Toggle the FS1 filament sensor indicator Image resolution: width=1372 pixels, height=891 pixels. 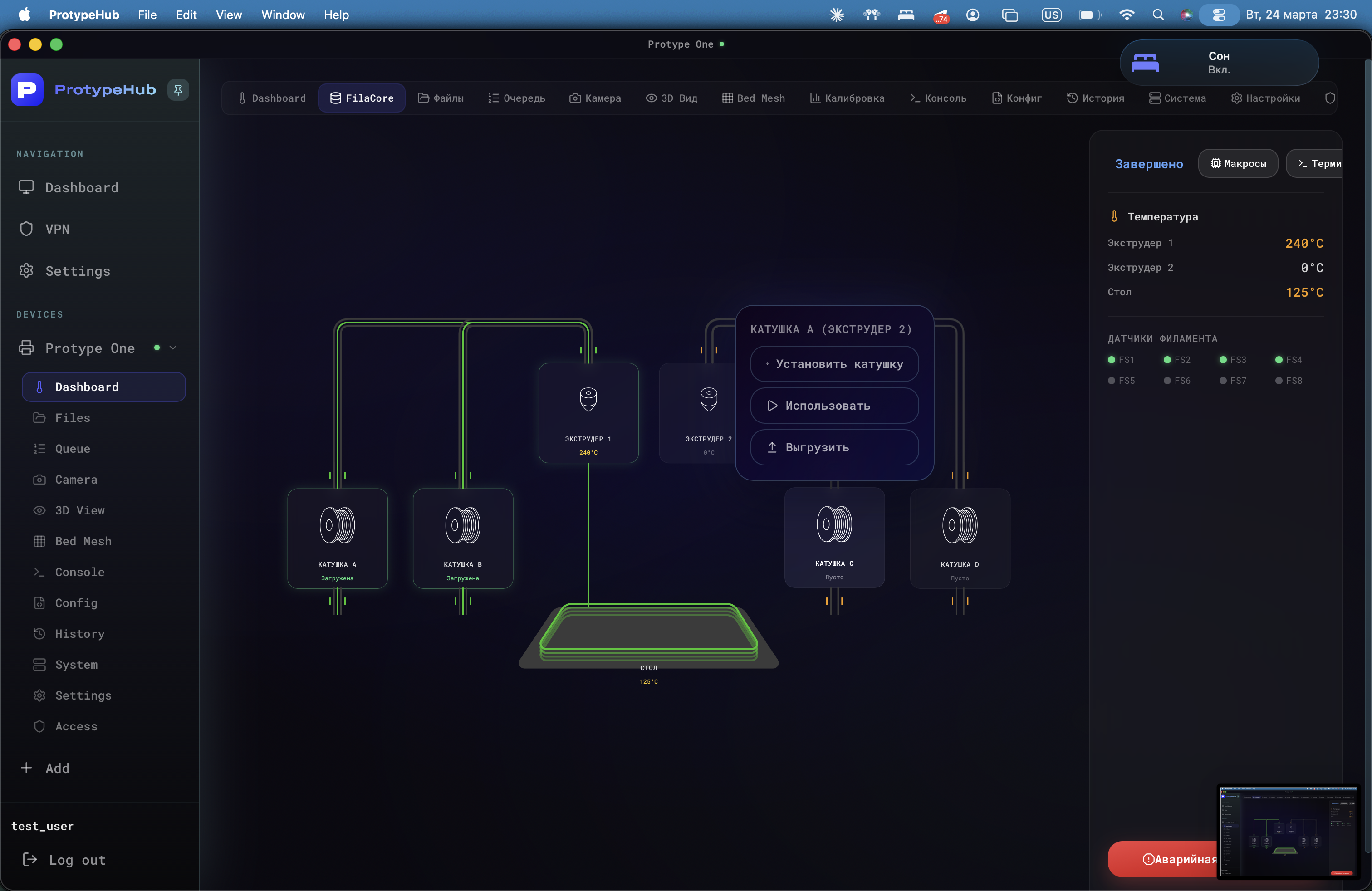point(1112,360)
